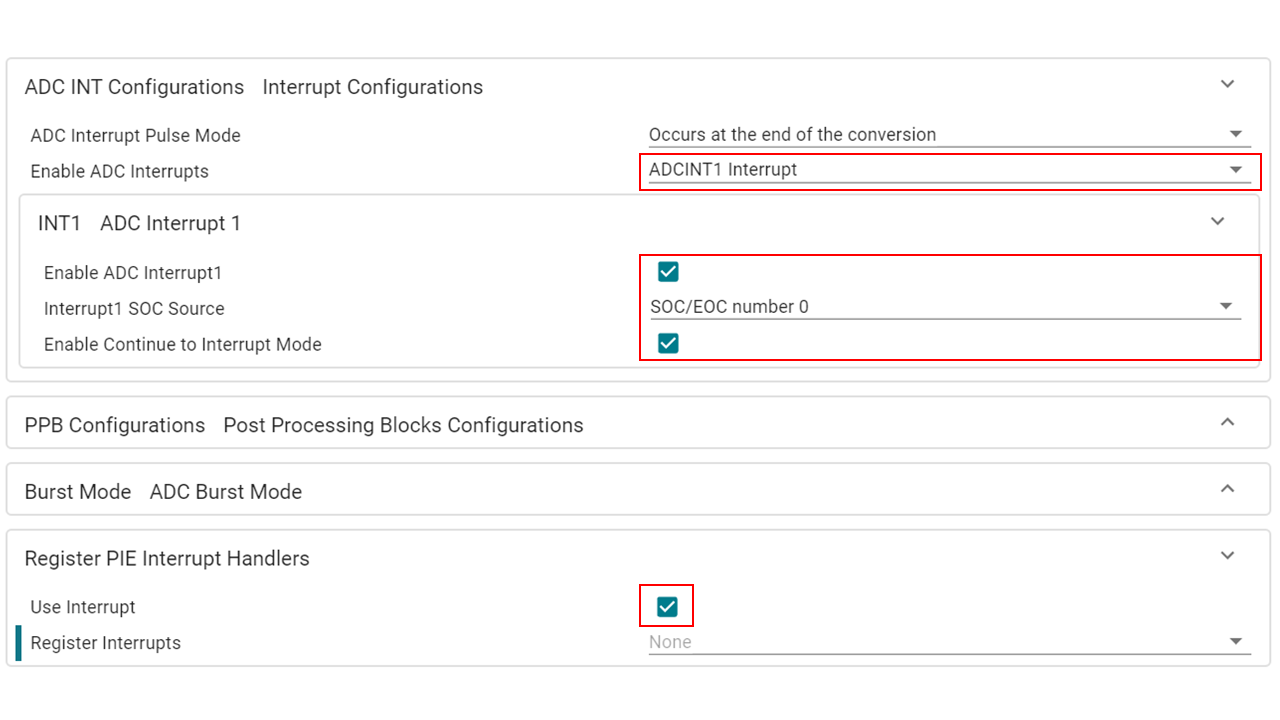The height and width of the screenshot is (720, 1280).
Task: Click the Burst Mode header title
Action: 78,492
